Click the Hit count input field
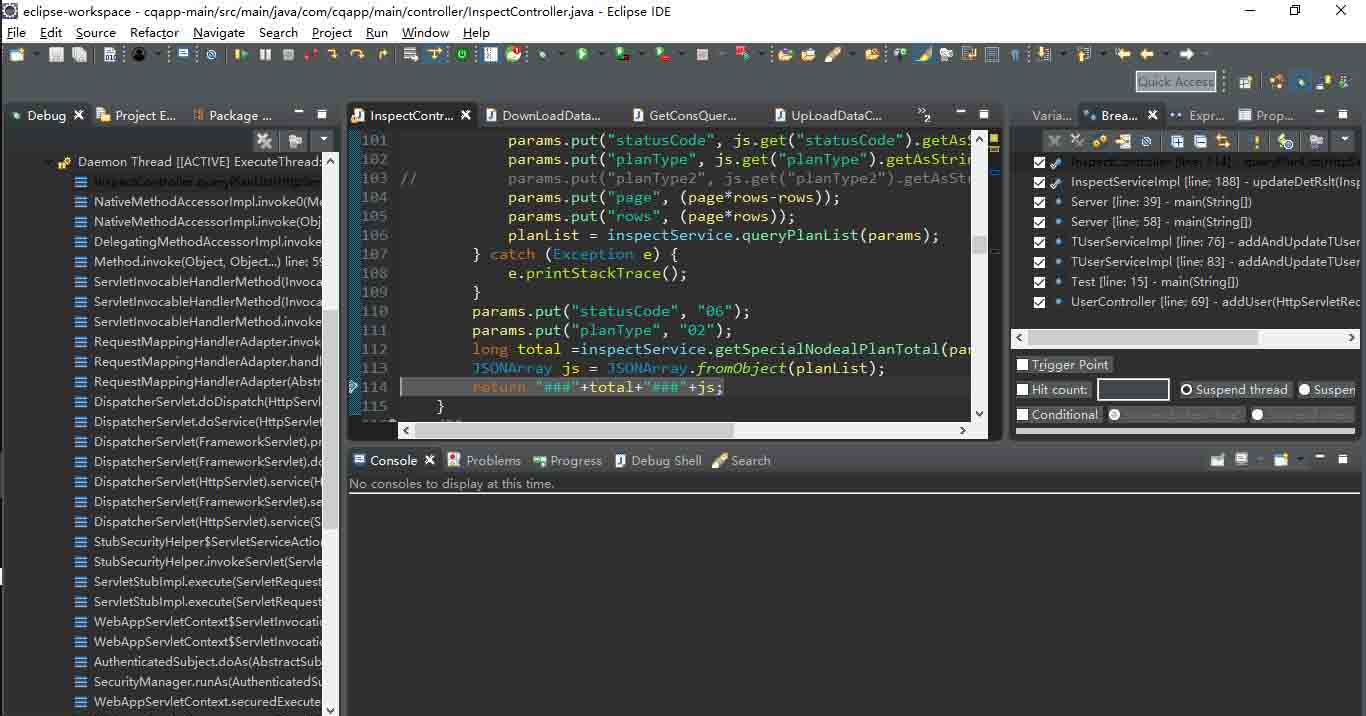Image resolution: width=1366 pixels, height=716 pixels. [1132, 390]
